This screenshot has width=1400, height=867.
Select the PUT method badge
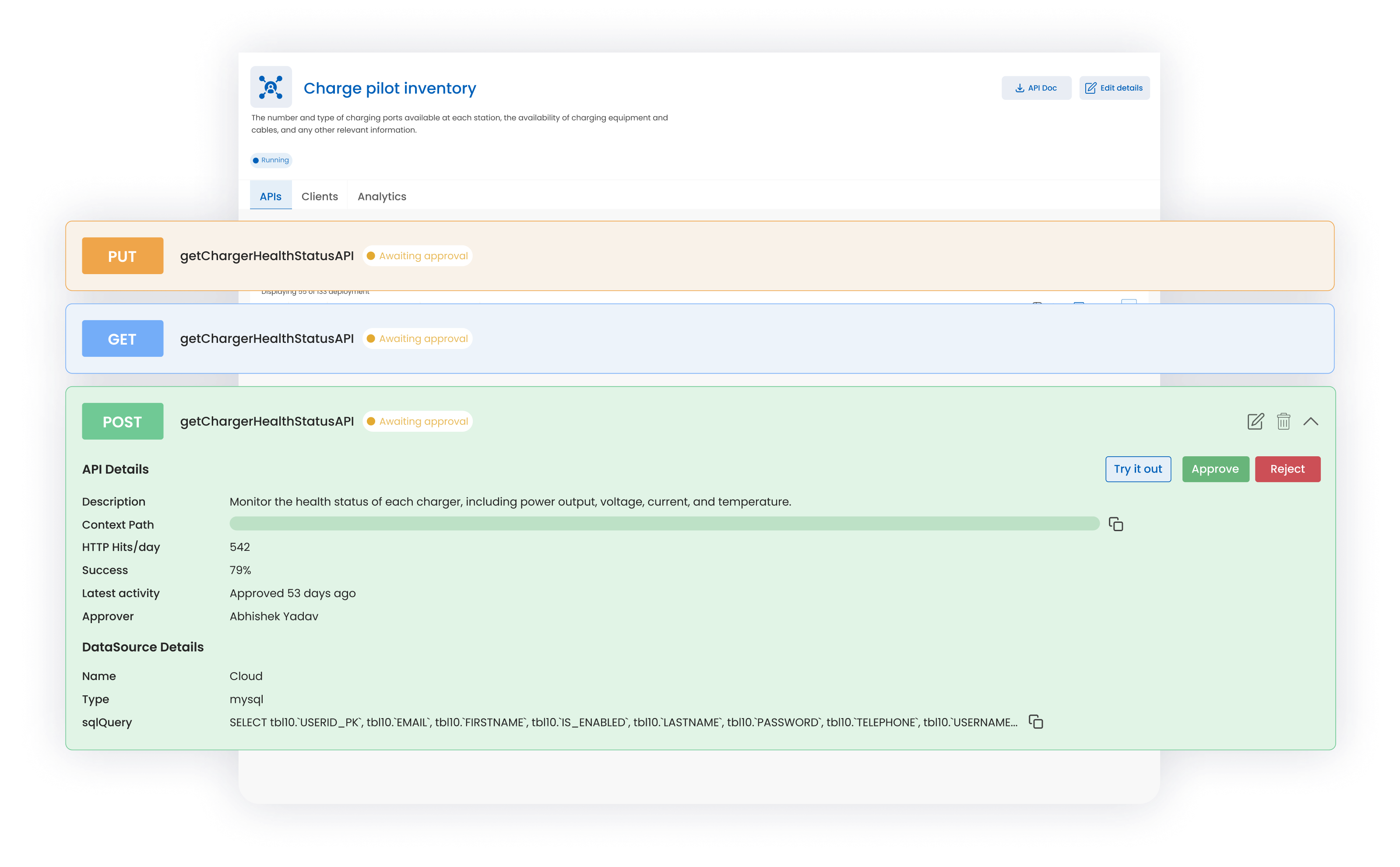(122, 256)
